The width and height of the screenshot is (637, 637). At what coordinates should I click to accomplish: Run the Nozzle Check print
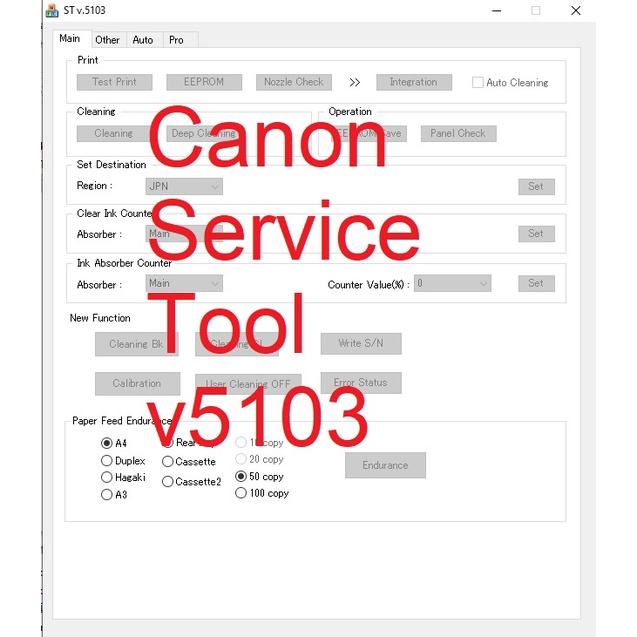(x=294, y=82)
